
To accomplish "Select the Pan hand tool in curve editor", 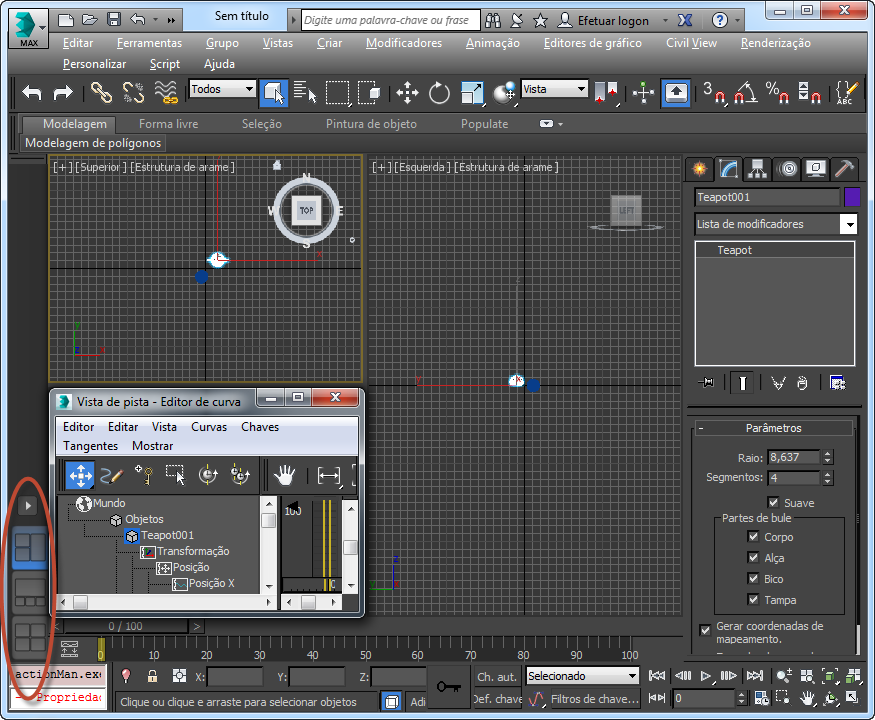I will point(286,475).
